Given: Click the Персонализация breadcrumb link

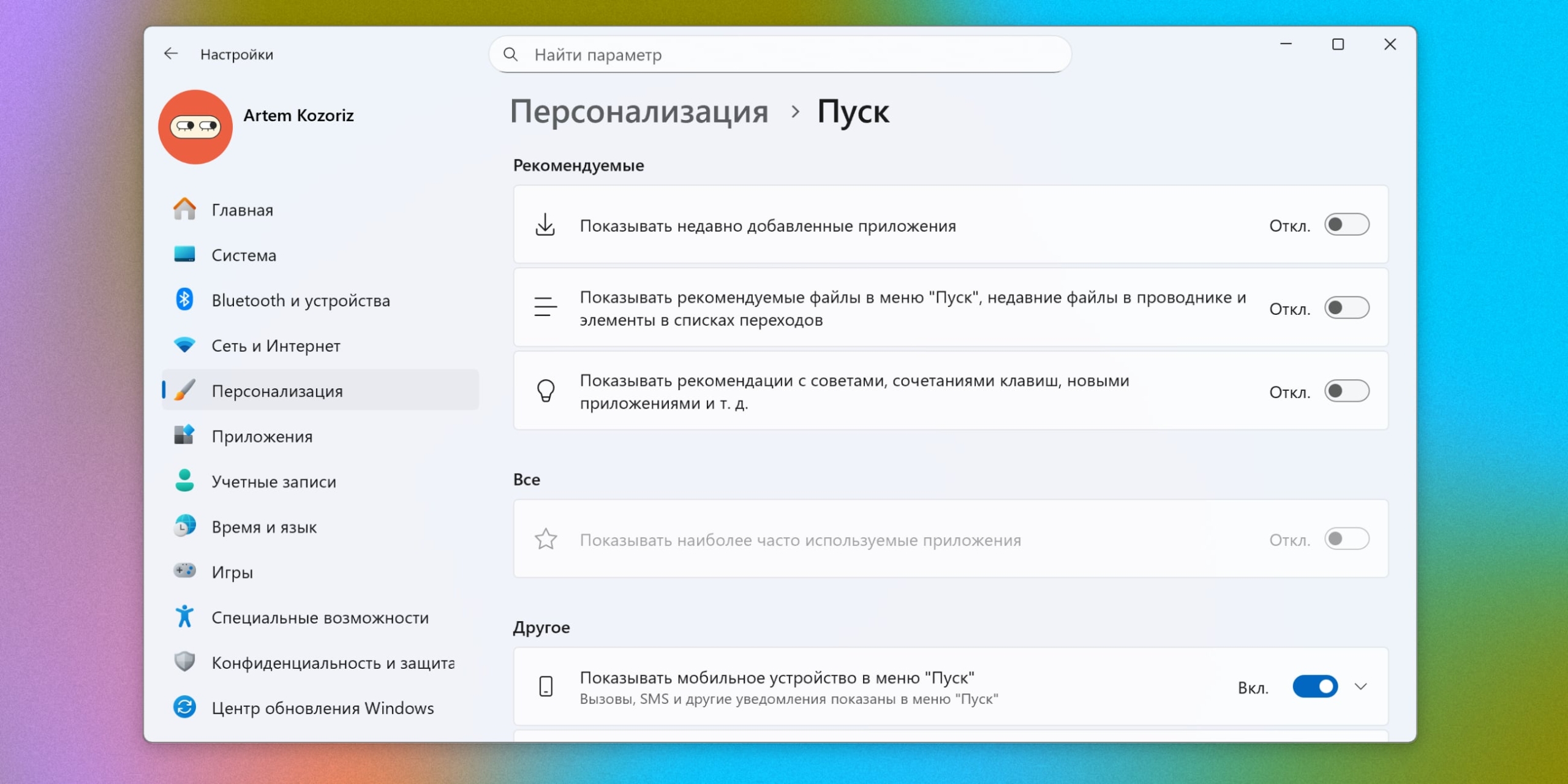Looking at the screenshot, I should coord(641,111).
